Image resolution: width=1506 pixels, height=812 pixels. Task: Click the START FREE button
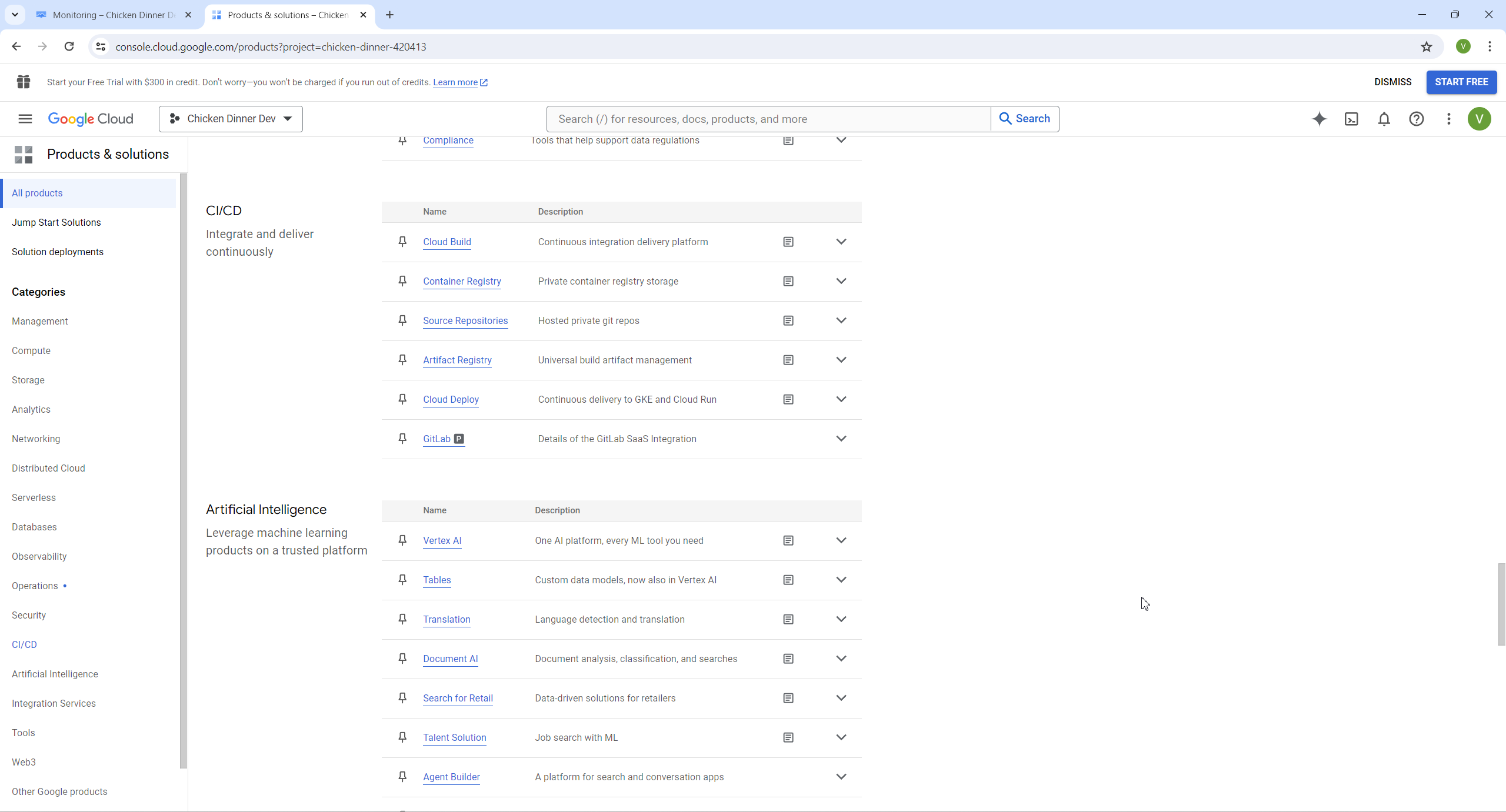pyautogui.click(x=1461, y=82)
